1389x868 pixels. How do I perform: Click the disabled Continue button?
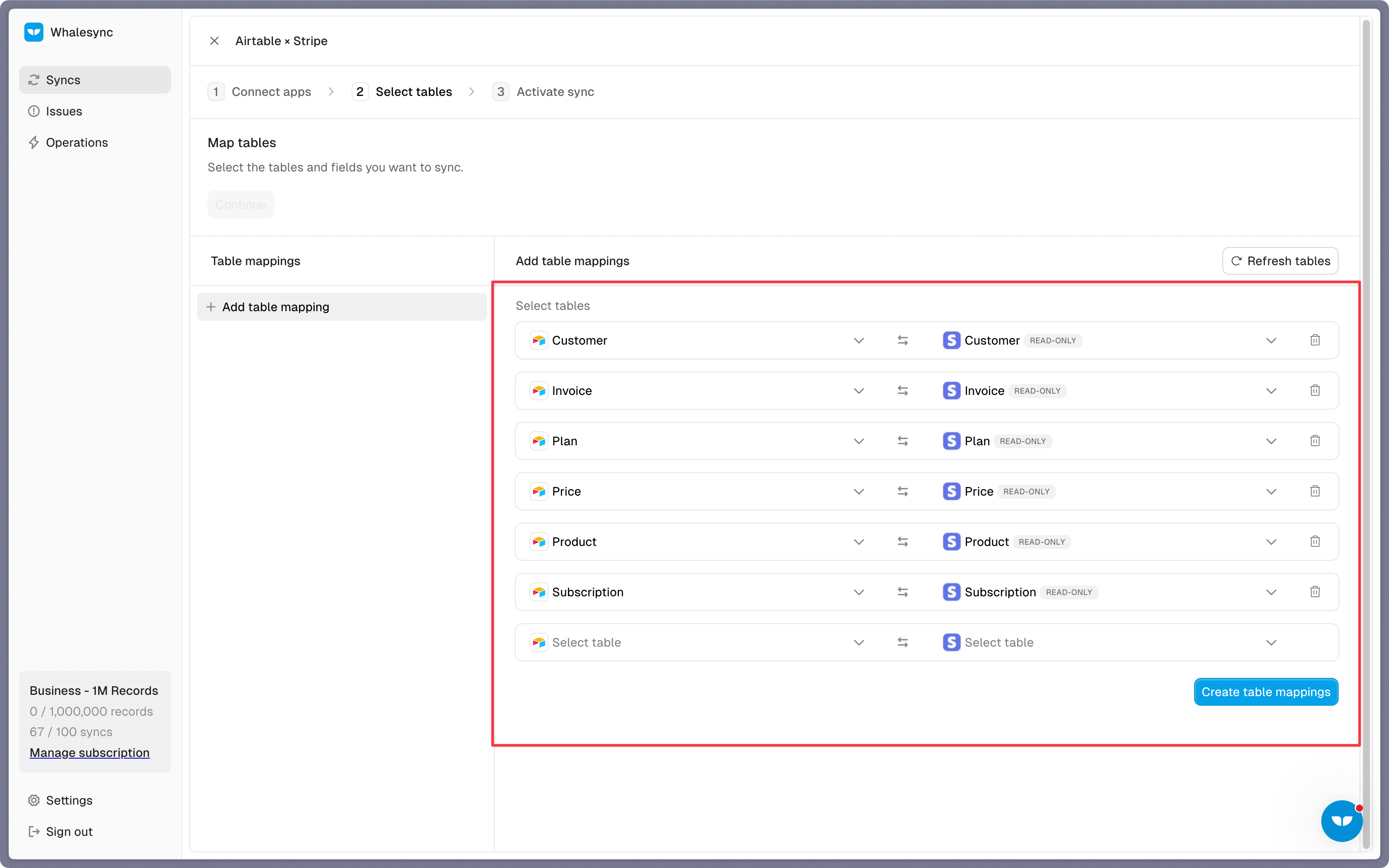[x=240, y=204]
